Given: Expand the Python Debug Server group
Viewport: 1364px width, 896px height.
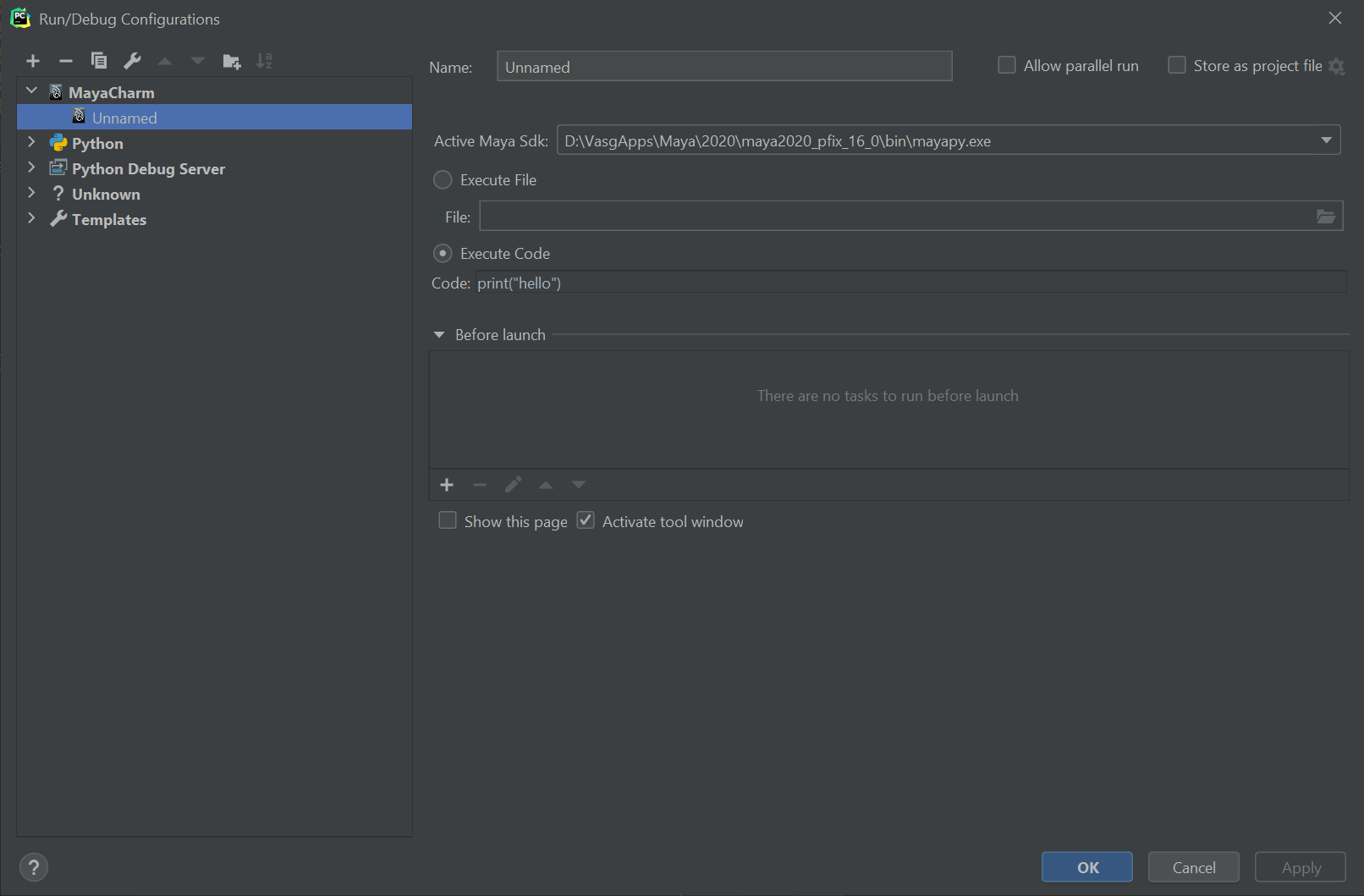Looking at the screenshot, I should [x=31, y=168].
